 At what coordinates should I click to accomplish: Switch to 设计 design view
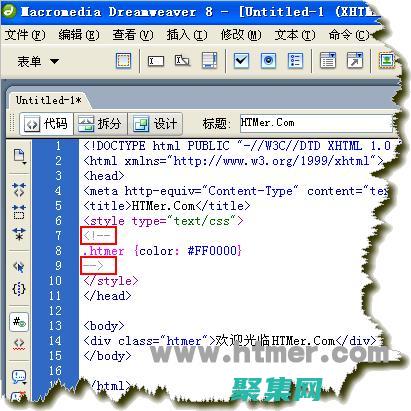[x=155, y=124]
